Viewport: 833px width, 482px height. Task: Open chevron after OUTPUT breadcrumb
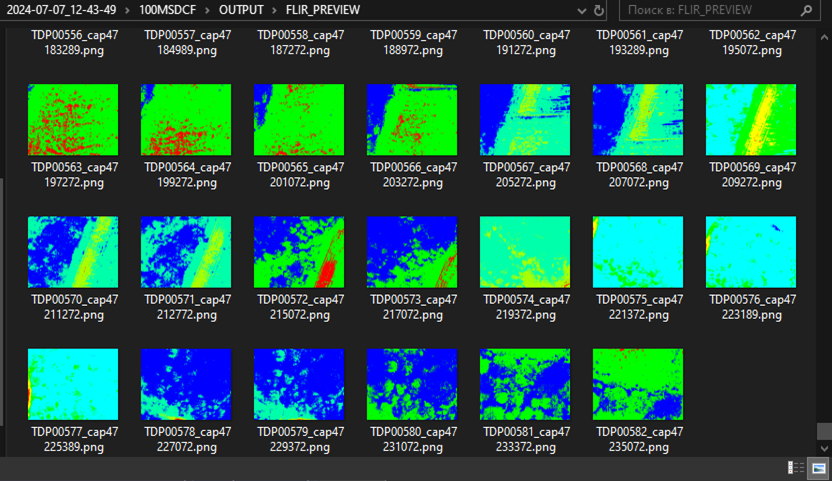point(275,10)
